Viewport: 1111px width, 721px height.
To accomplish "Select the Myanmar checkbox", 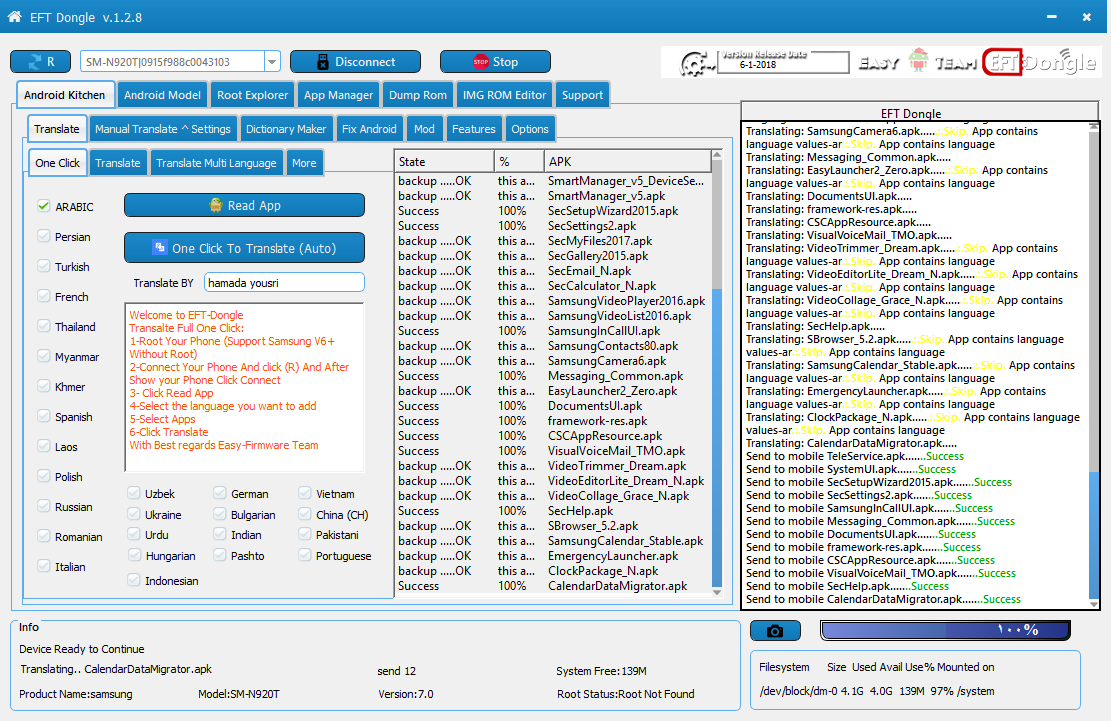I will [x=44, y=356].
